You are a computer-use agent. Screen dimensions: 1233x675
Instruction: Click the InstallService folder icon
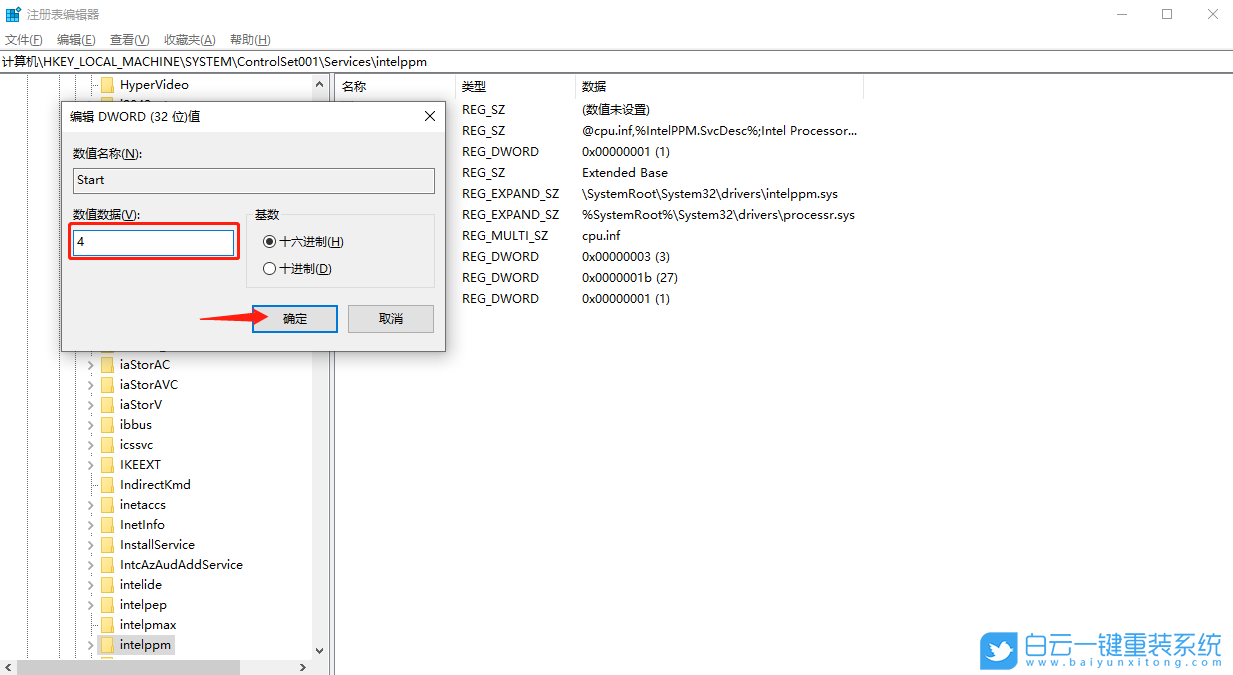[106, 544]
